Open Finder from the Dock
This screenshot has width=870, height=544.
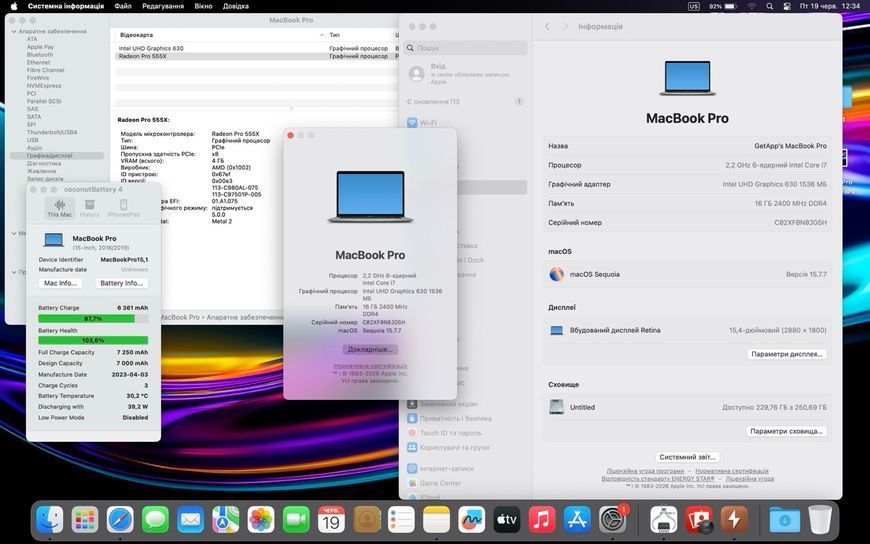pos(49,520)
